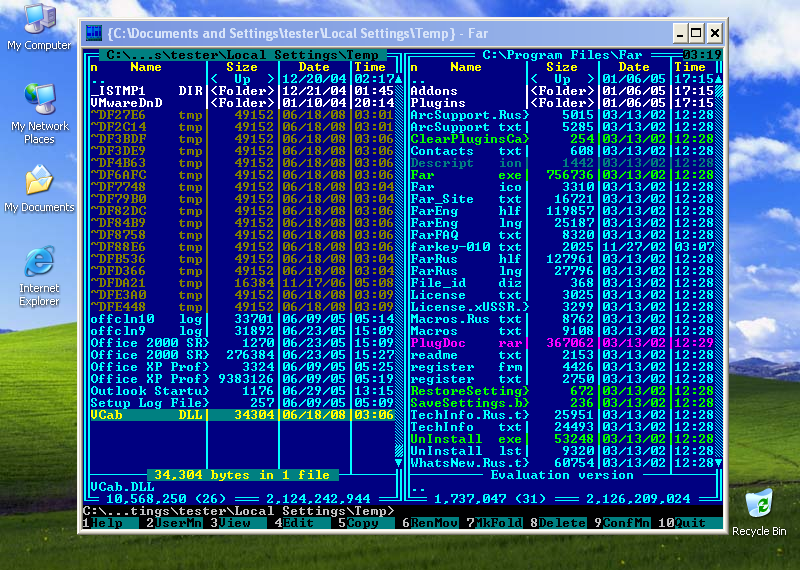Click right panel Size column header
Screen dimensions: 800x570
coord(561,67)
